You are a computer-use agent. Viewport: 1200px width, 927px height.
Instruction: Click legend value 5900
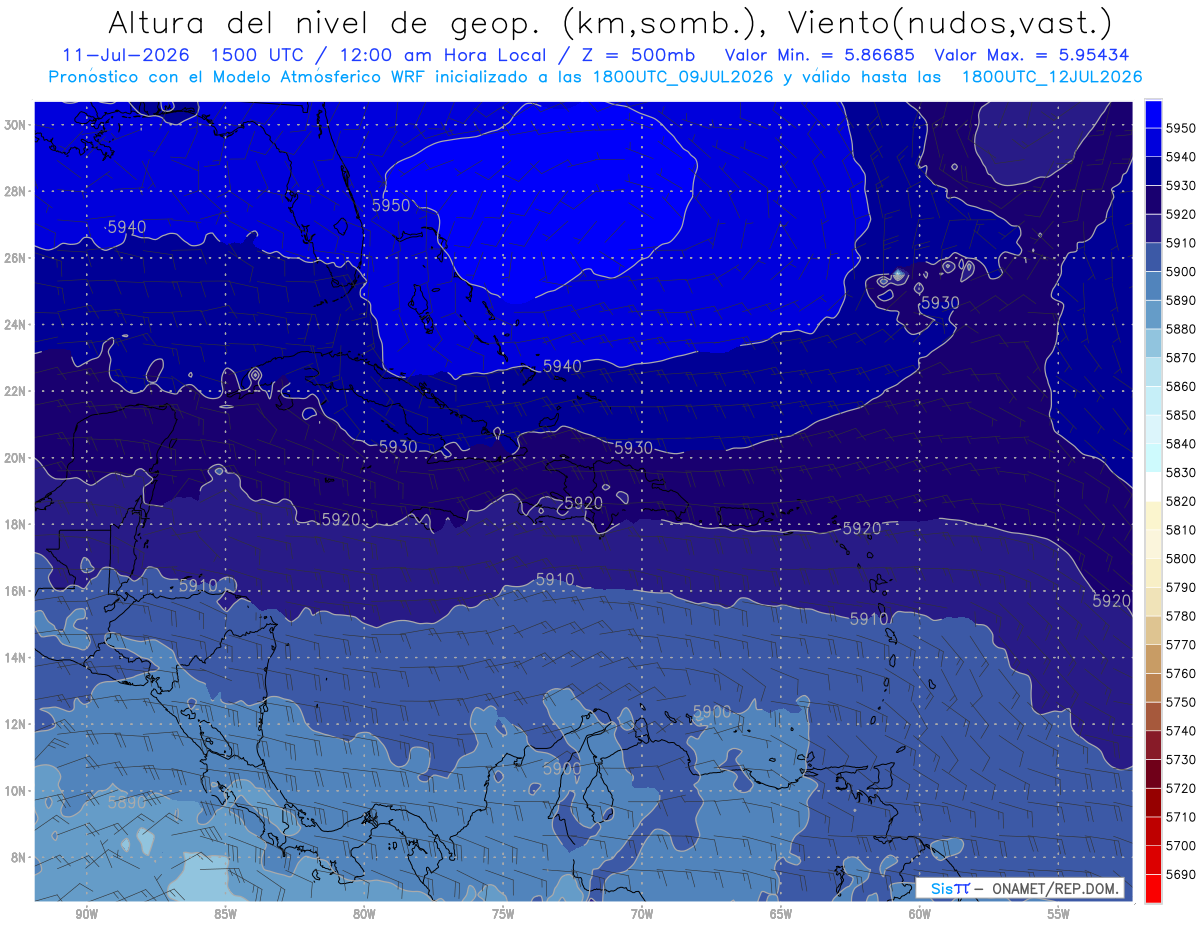tap(1181, 272)
